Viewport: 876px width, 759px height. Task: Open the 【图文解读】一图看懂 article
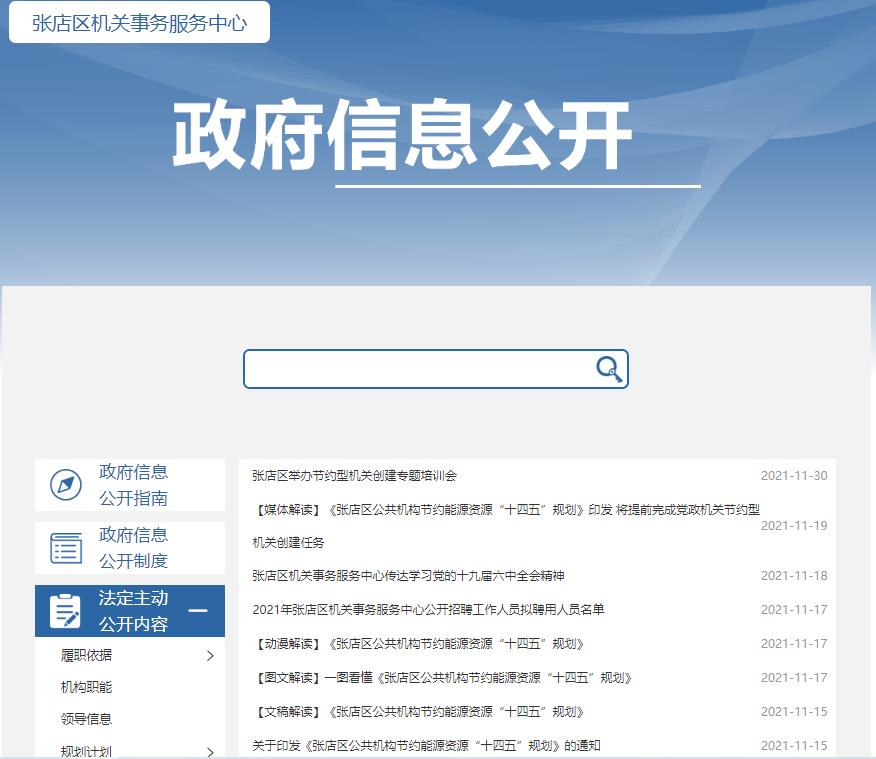click(442, 678)
